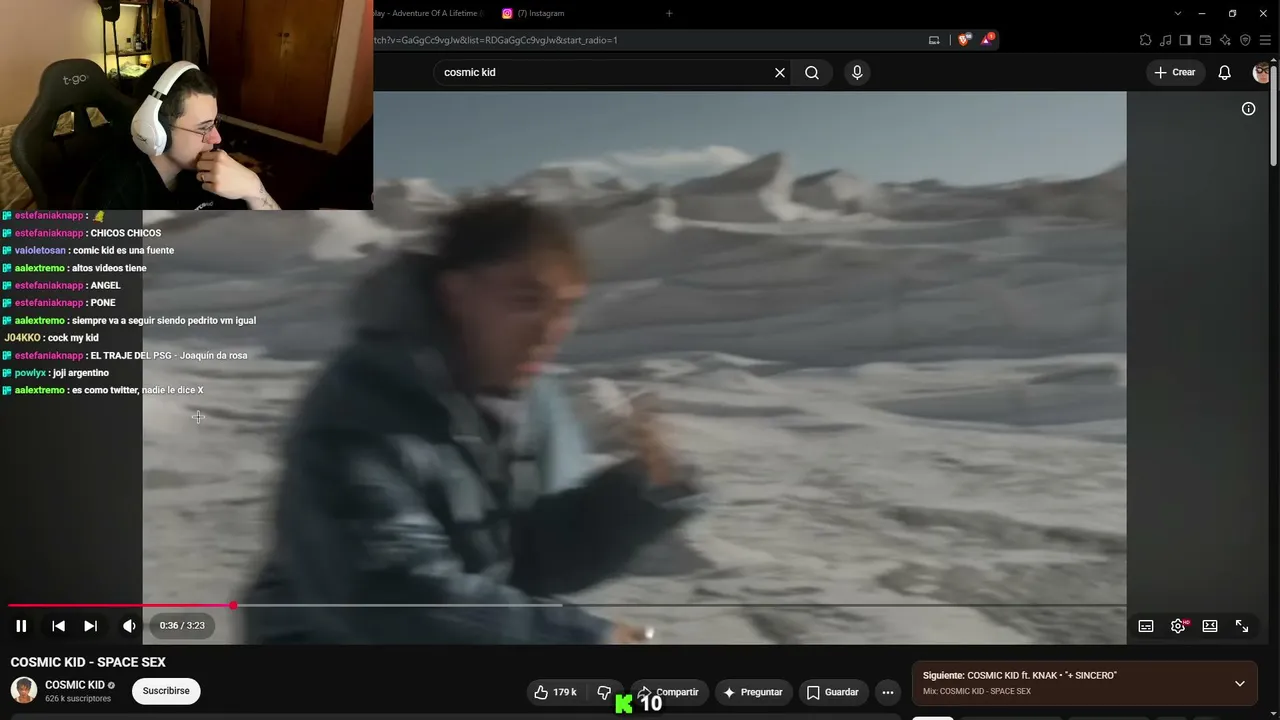Click the browser address bar URL
This screenshot has height=720, width=1280.
click(496, 40)
